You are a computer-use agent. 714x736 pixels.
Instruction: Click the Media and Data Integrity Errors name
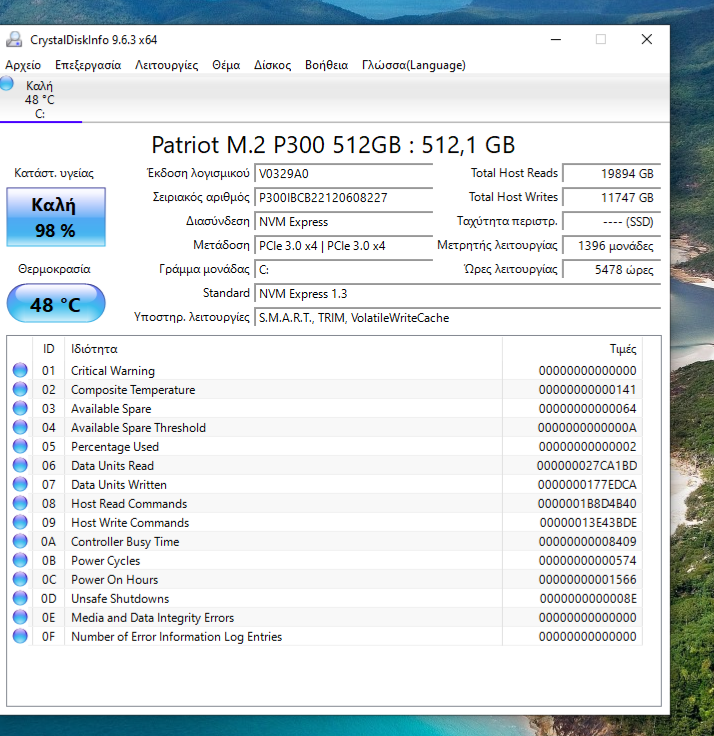(x=153, y=618)
